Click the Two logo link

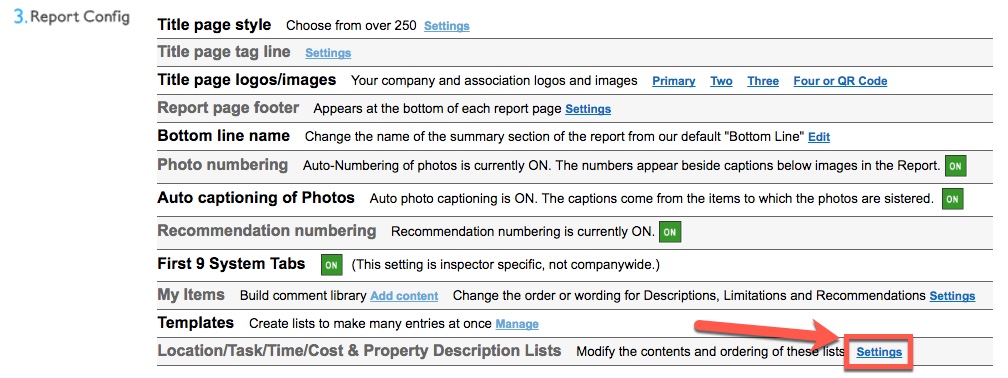point(721,81)
